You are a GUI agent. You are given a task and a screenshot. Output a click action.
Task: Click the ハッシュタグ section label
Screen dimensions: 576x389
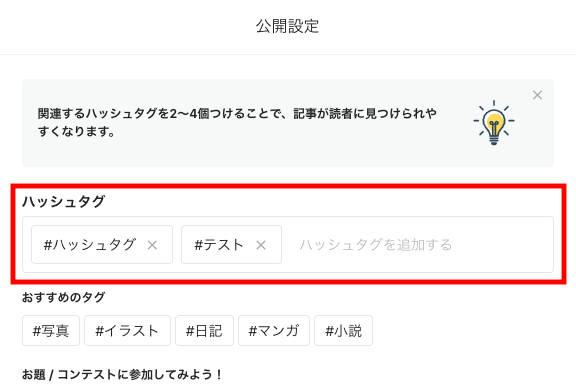pos(64,201)
